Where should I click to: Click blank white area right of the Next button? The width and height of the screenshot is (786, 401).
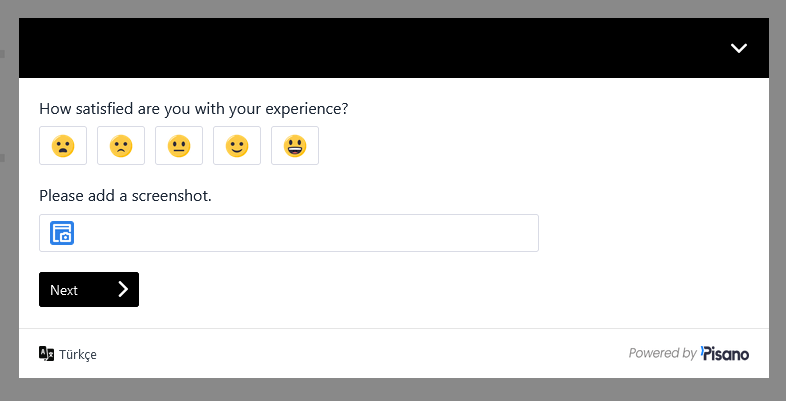point(450,290)
